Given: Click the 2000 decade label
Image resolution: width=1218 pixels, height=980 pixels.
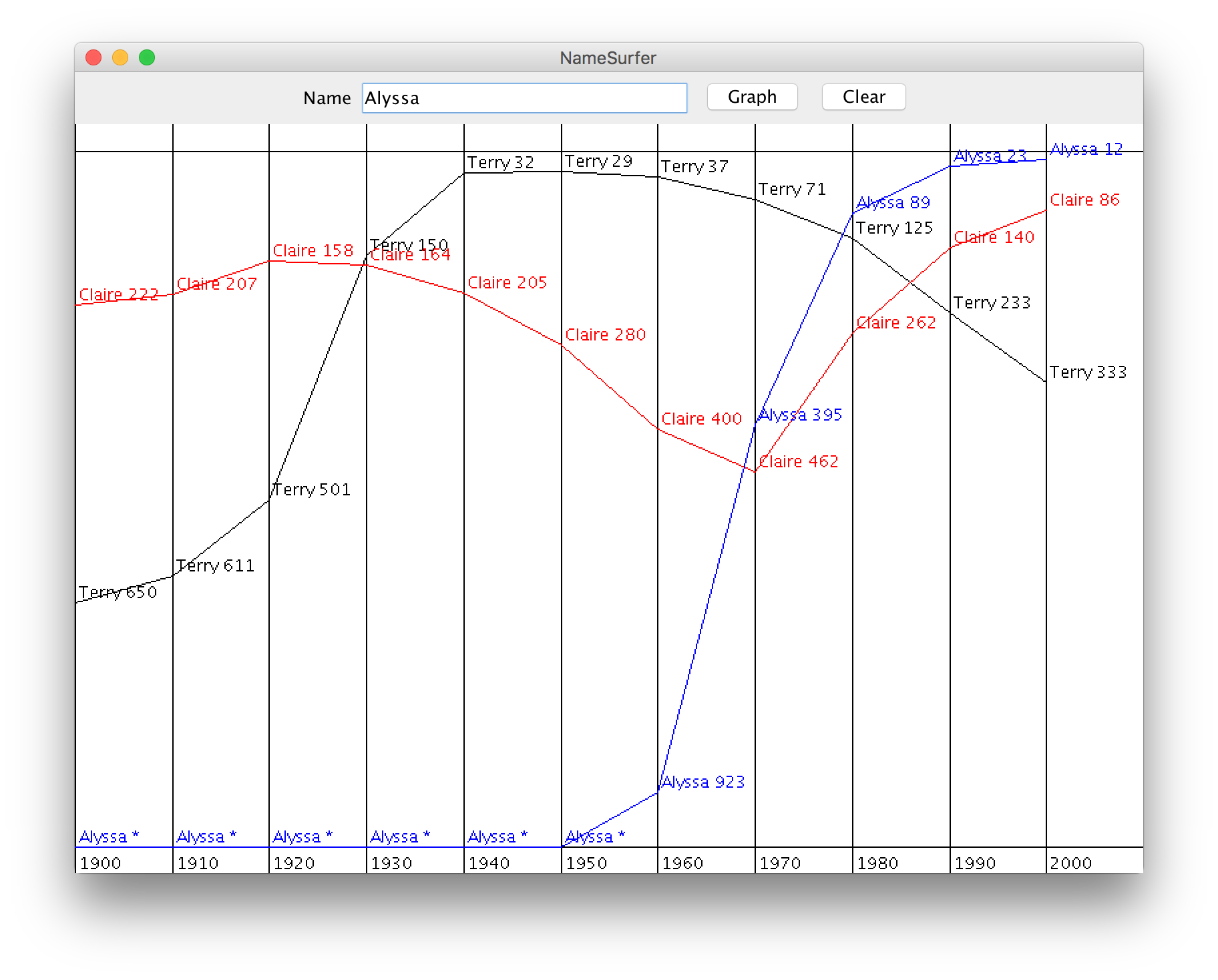Looking at the screenshot, I should point(1071,863).
